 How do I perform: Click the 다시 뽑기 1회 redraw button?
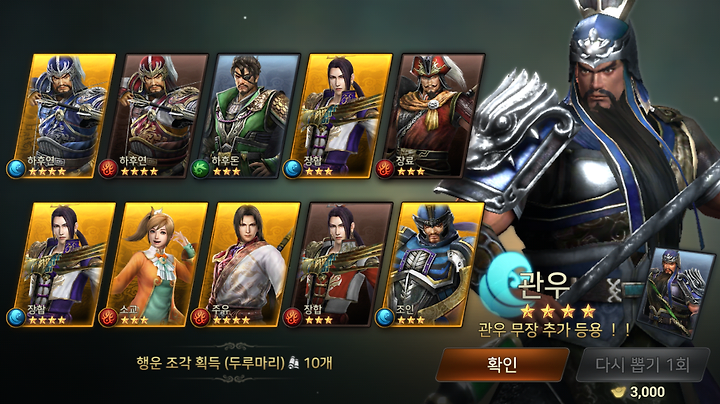coord(643,365)
